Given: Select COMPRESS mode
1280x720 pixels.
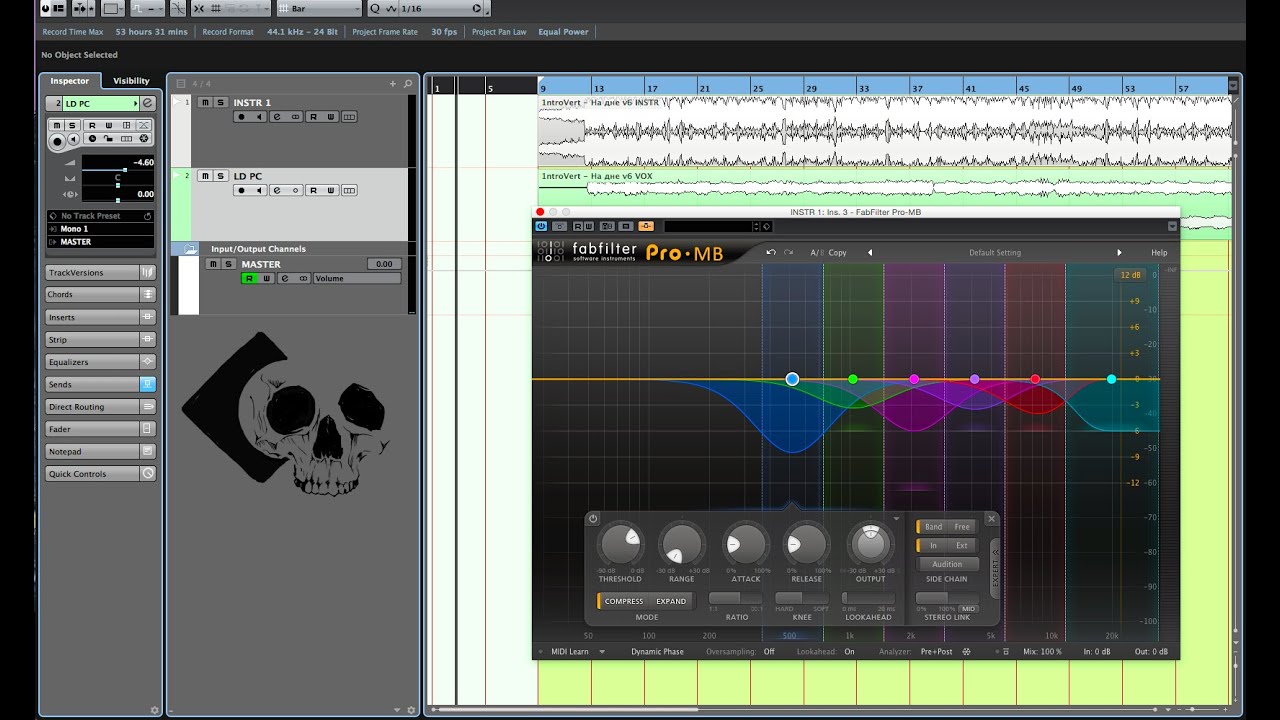Looking at the screenshot, I should (624, 601).
